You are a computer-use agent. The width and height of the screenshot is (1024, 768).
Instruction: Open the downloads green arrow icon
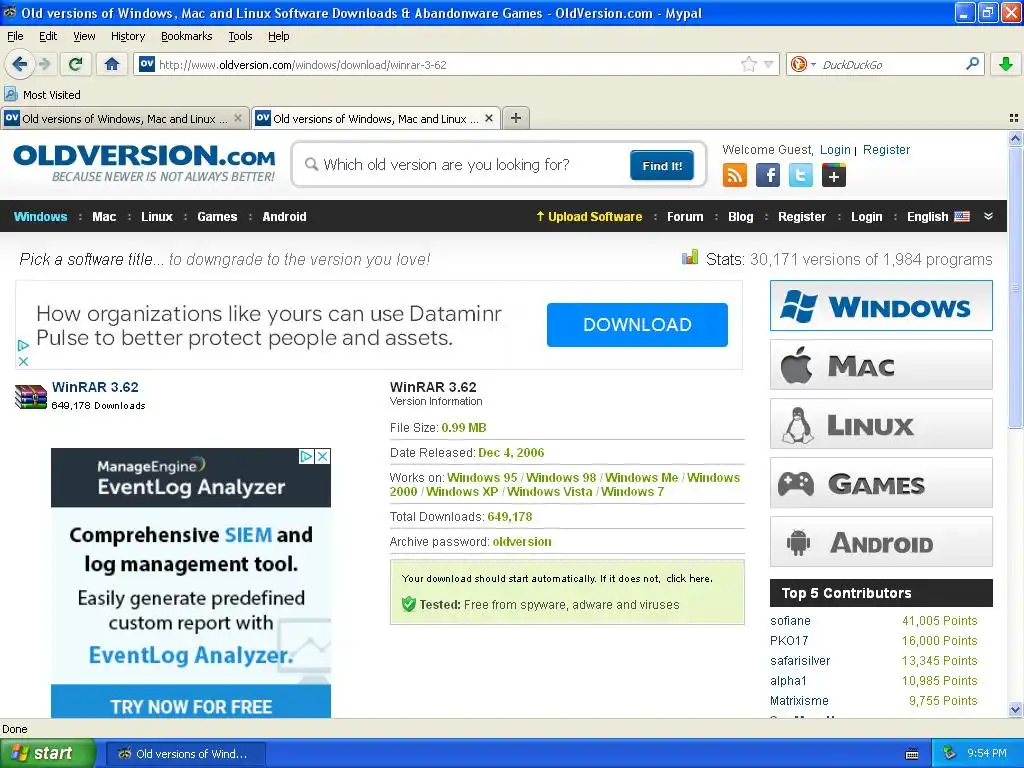click(x=1006, y=64)
